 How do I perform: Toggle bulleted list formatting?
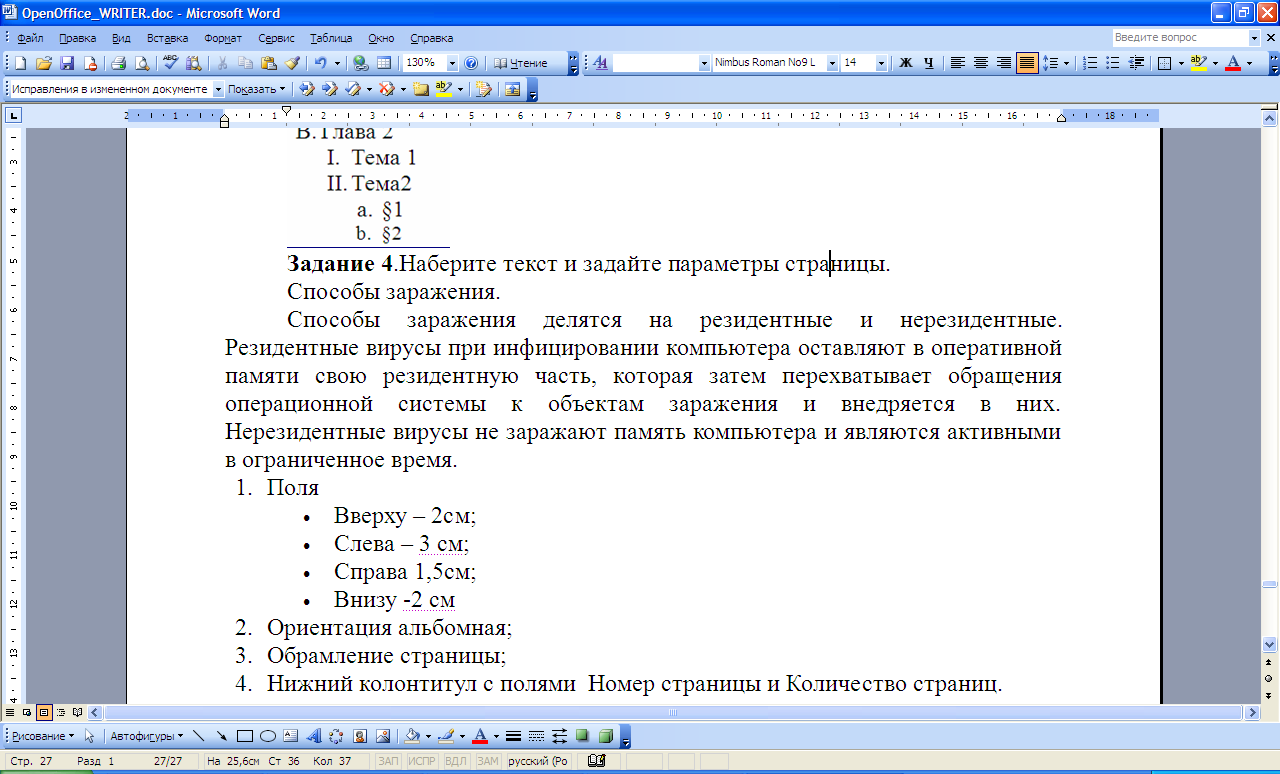[x=1113, y=63]
